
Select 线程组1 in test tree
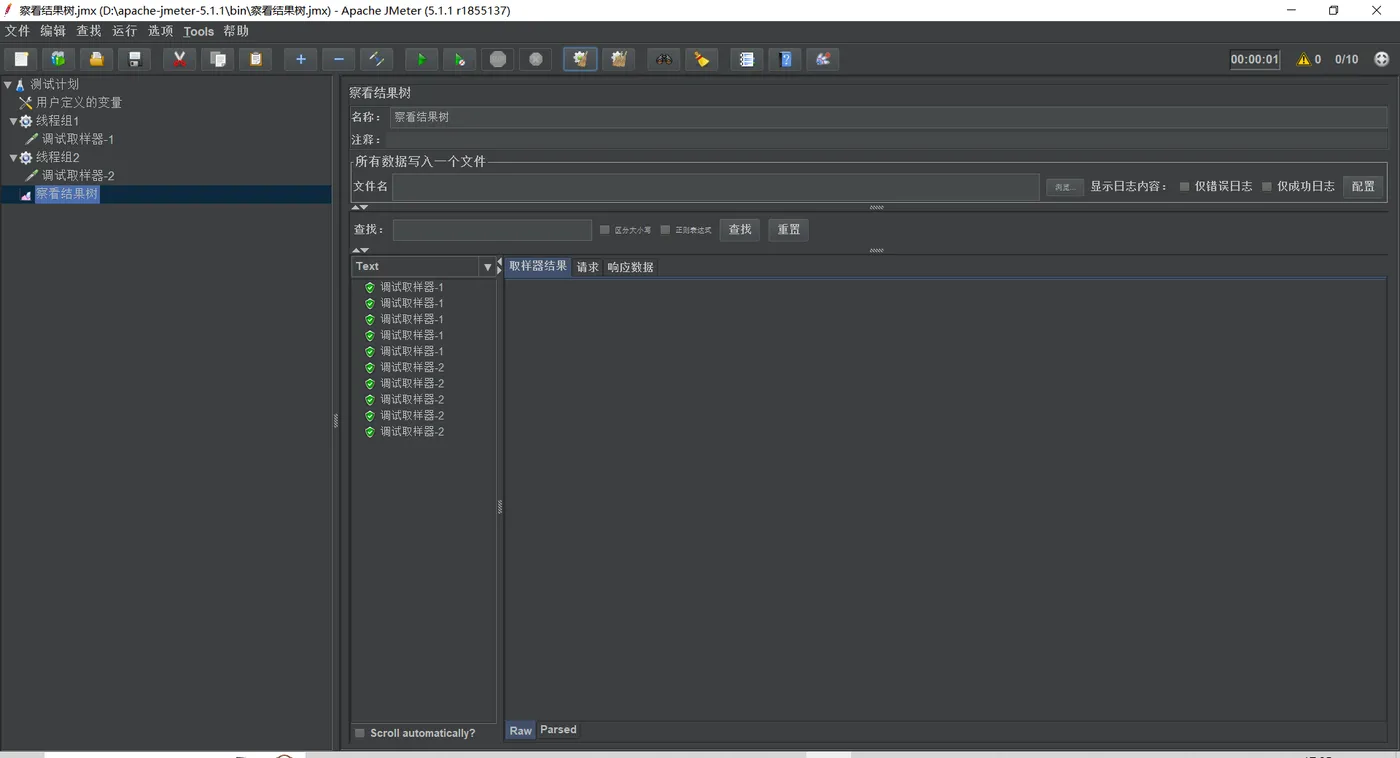tap(57, 121)
